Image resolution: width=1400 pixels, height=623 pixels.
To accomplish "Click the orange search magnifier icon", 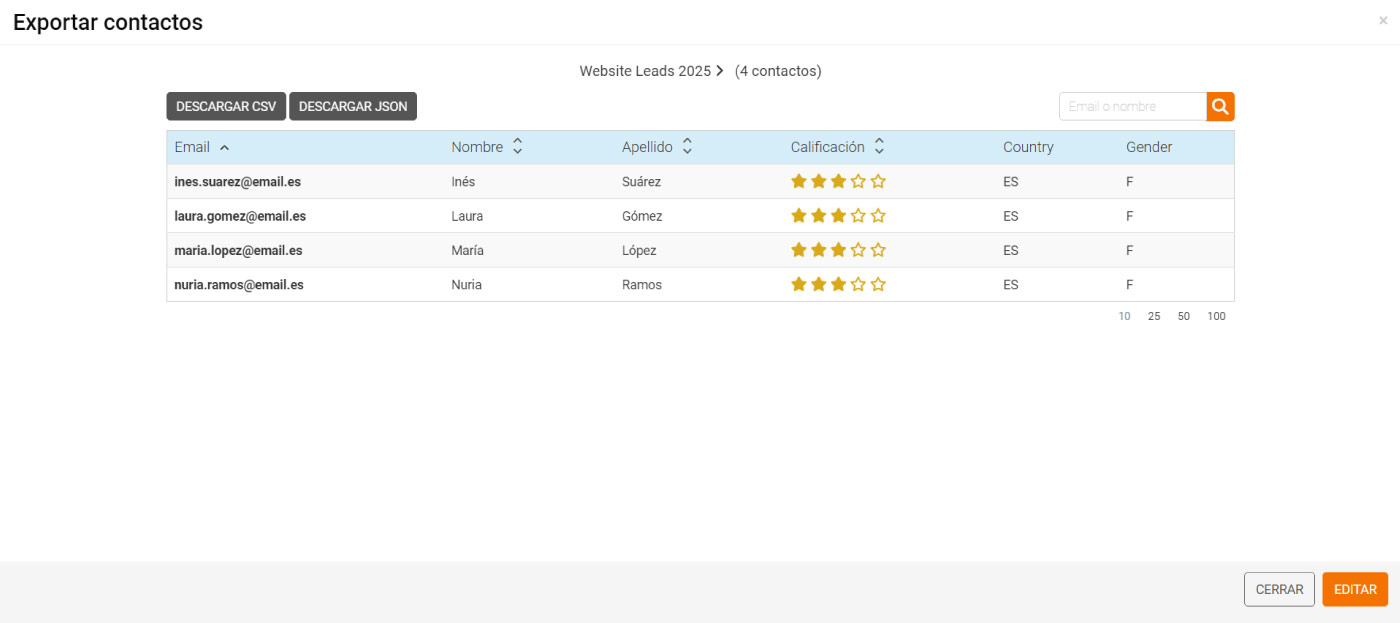I will [1220, 106].
